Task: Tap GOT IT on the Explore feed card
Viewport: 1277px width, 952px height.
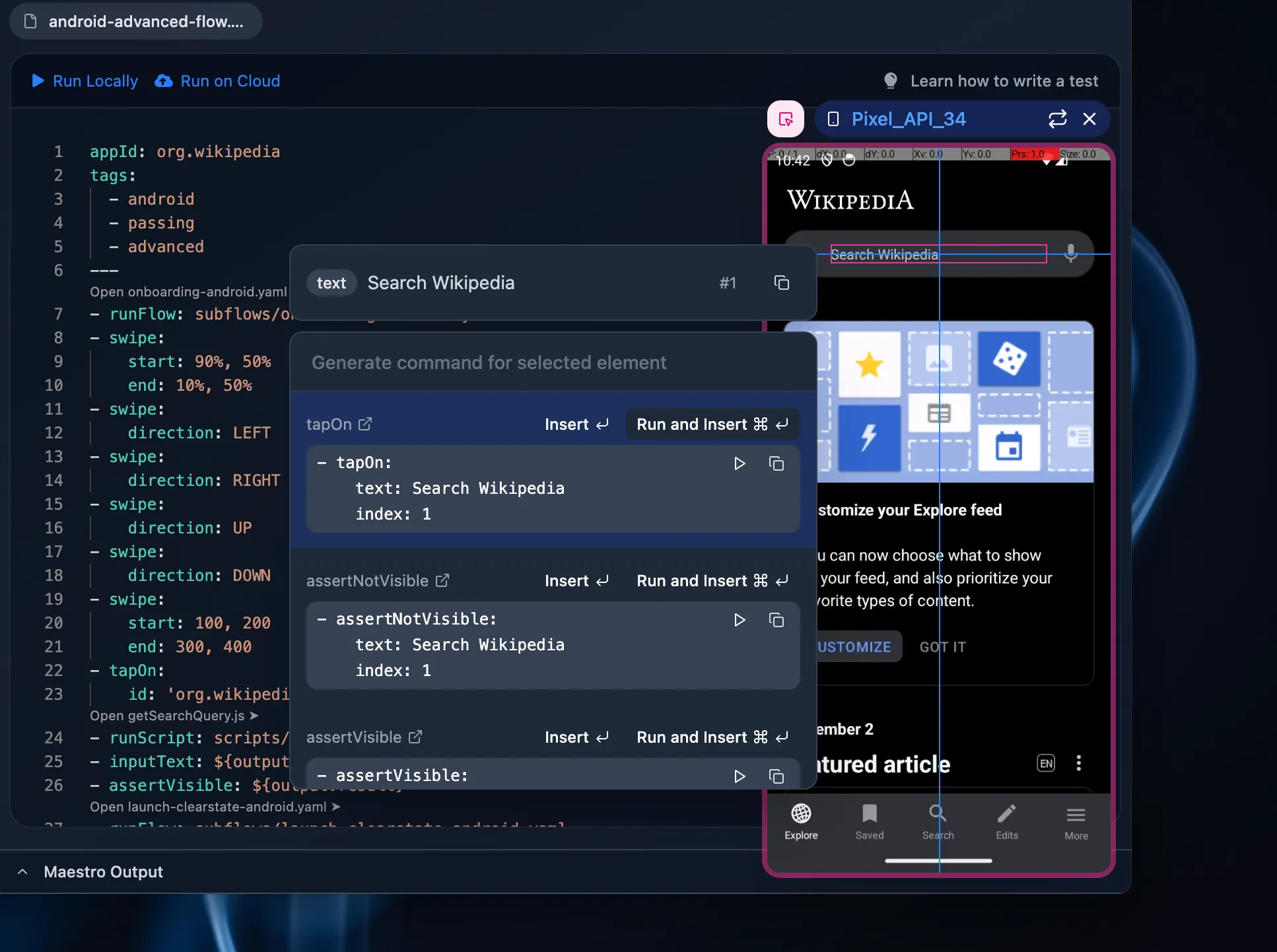Action: point(943,647)
